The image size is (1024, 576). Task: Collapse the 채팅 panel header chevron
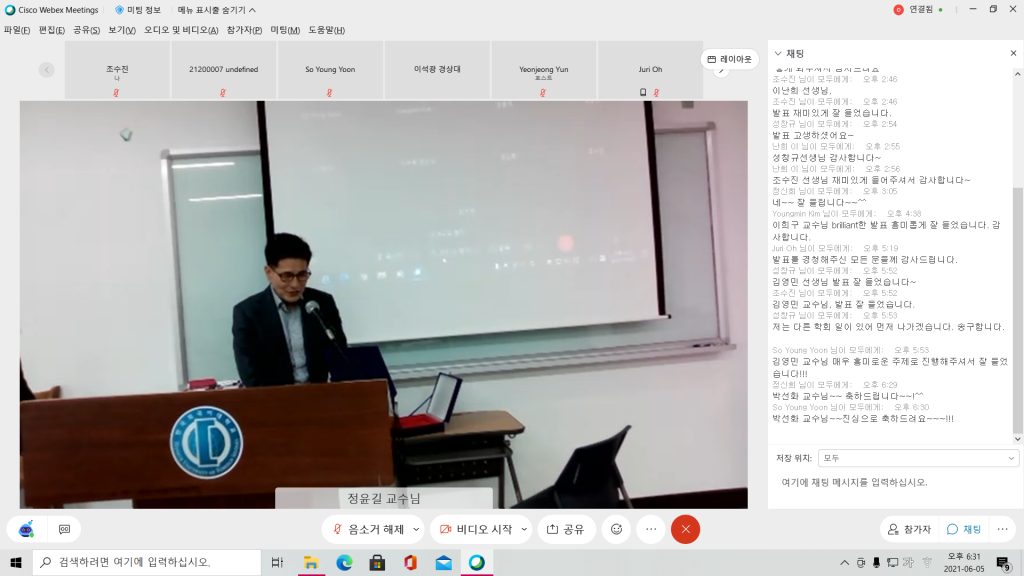778,54
